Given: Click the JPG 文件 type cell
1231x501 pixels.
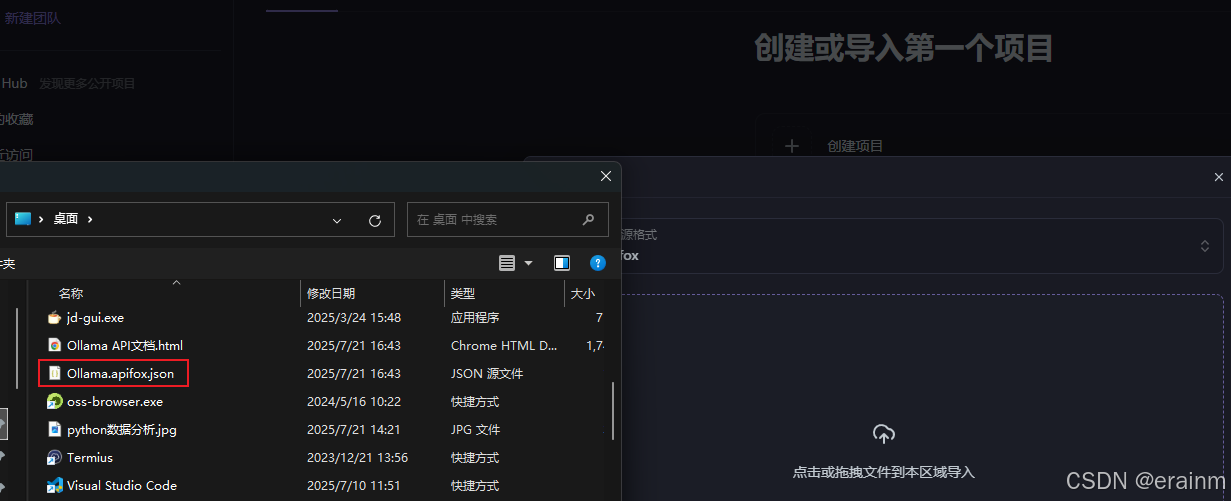Looking at the screenshot, I should click(x=476, y=429).
